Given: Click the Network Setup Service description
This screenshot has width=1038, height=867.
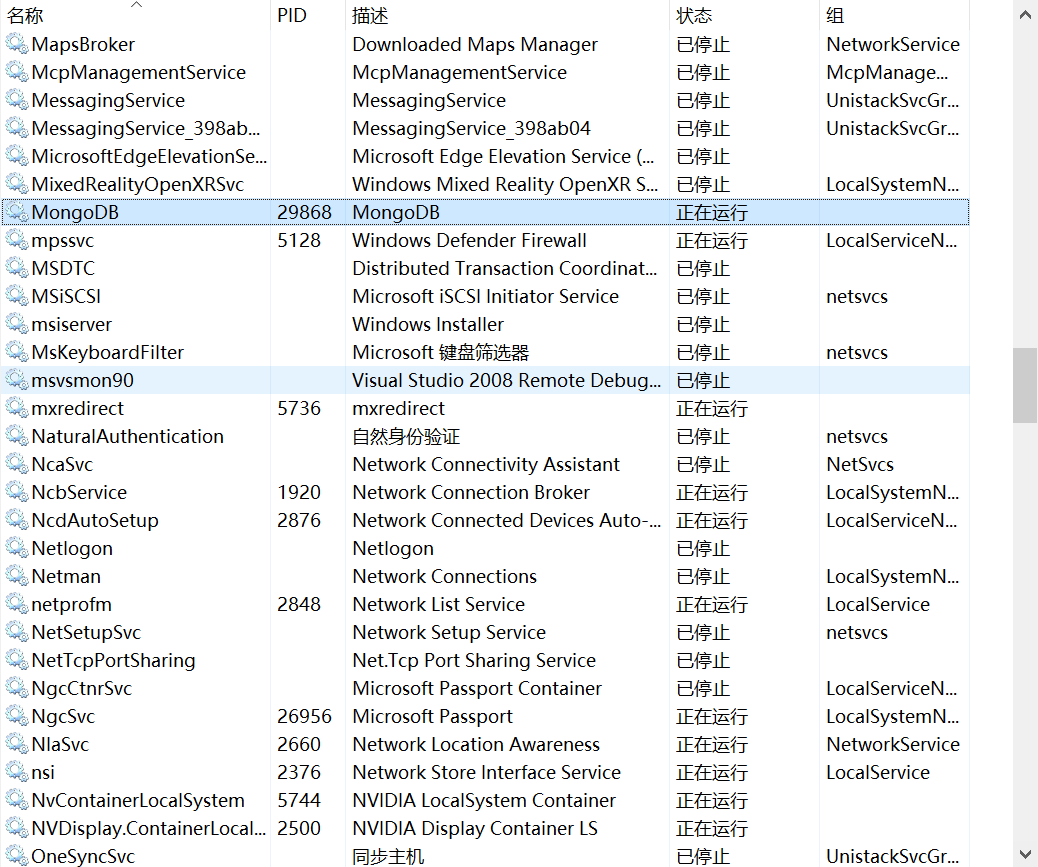Looking at the screenshot, I should coord(449,632).
